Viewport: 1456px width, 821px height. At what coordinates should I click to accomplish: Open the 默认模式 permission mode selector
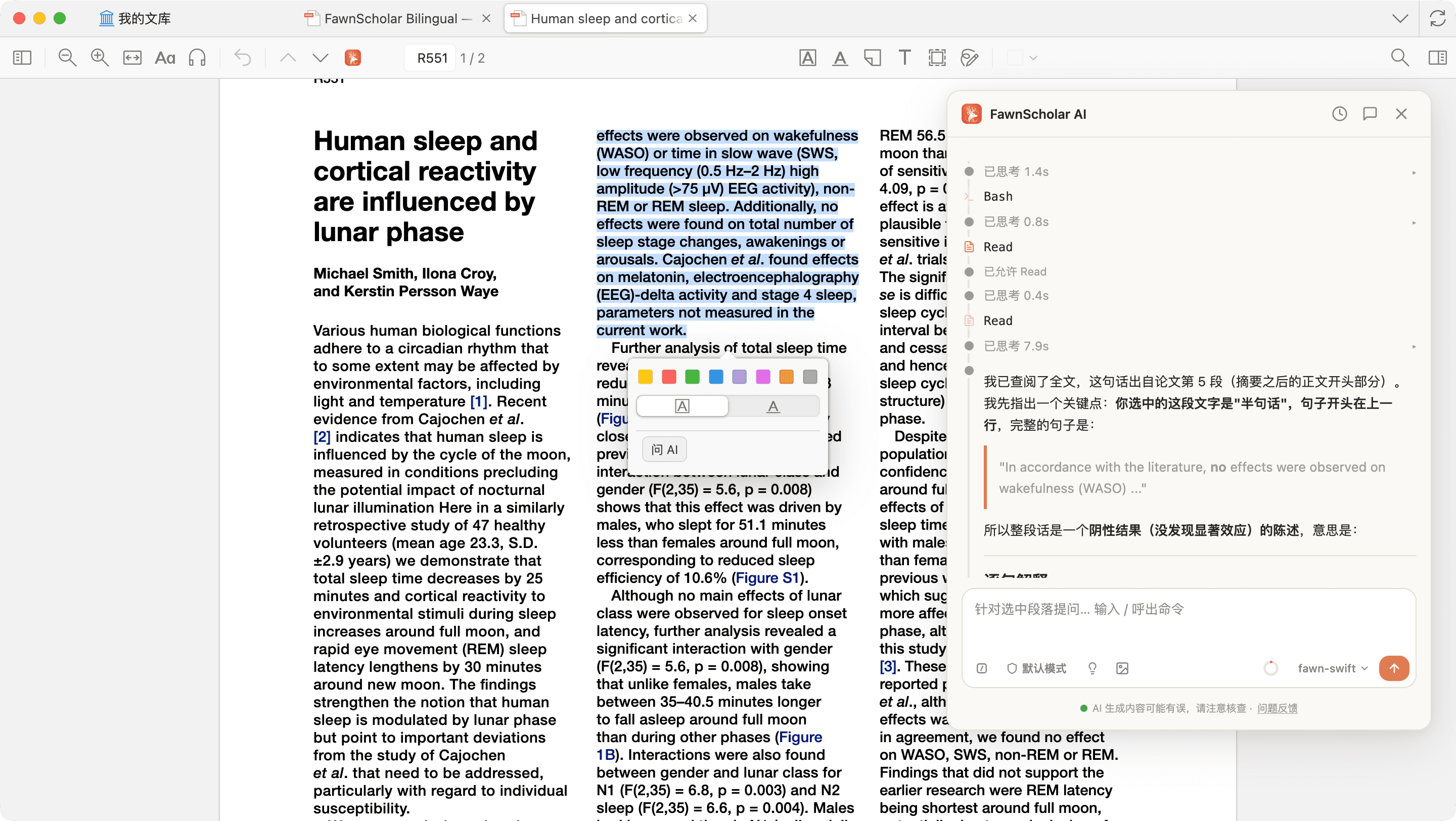click(x=1036, y=668)
